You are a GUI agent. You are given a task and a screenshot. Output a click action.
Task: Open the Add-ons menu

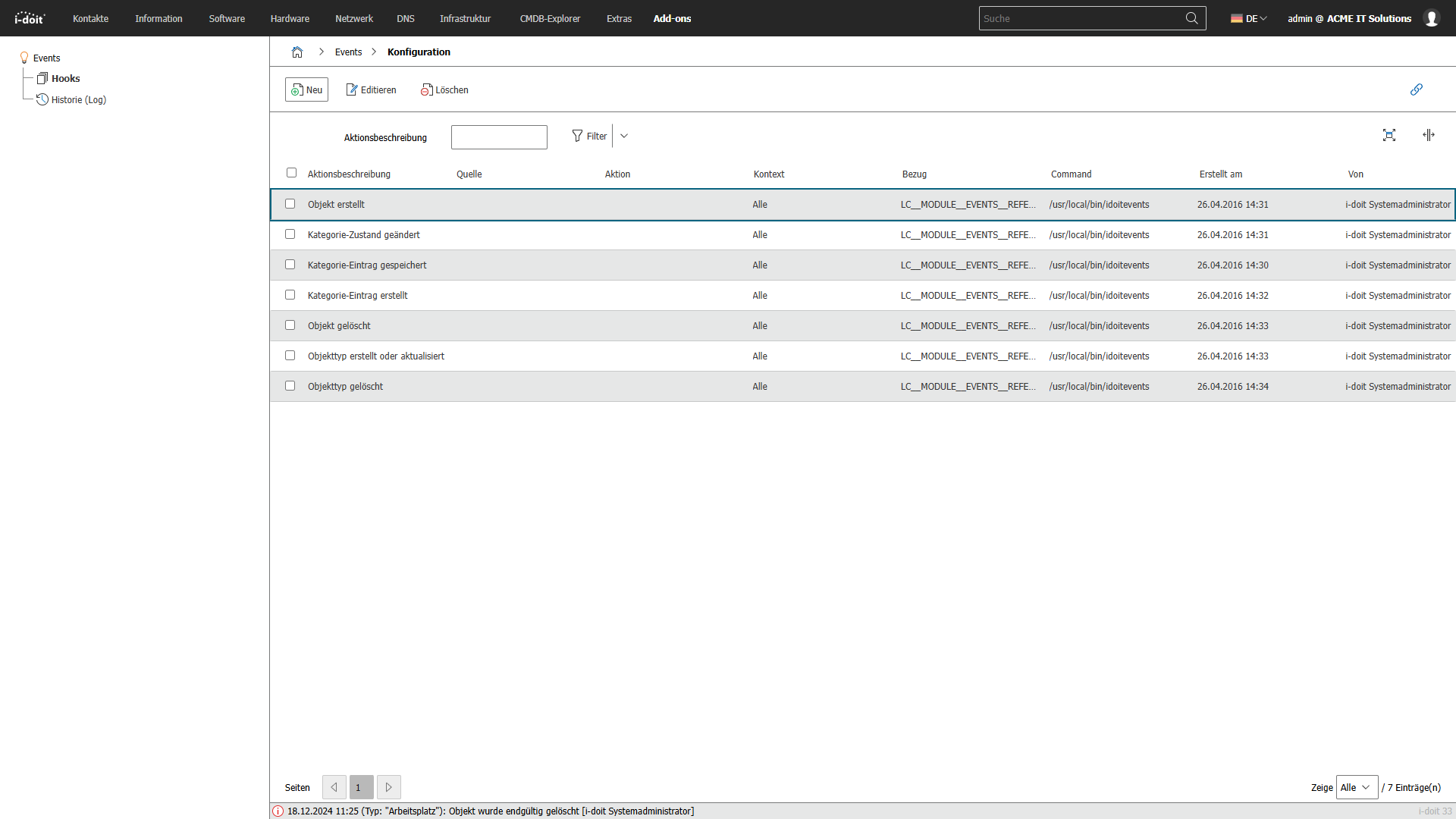[672, 18]
